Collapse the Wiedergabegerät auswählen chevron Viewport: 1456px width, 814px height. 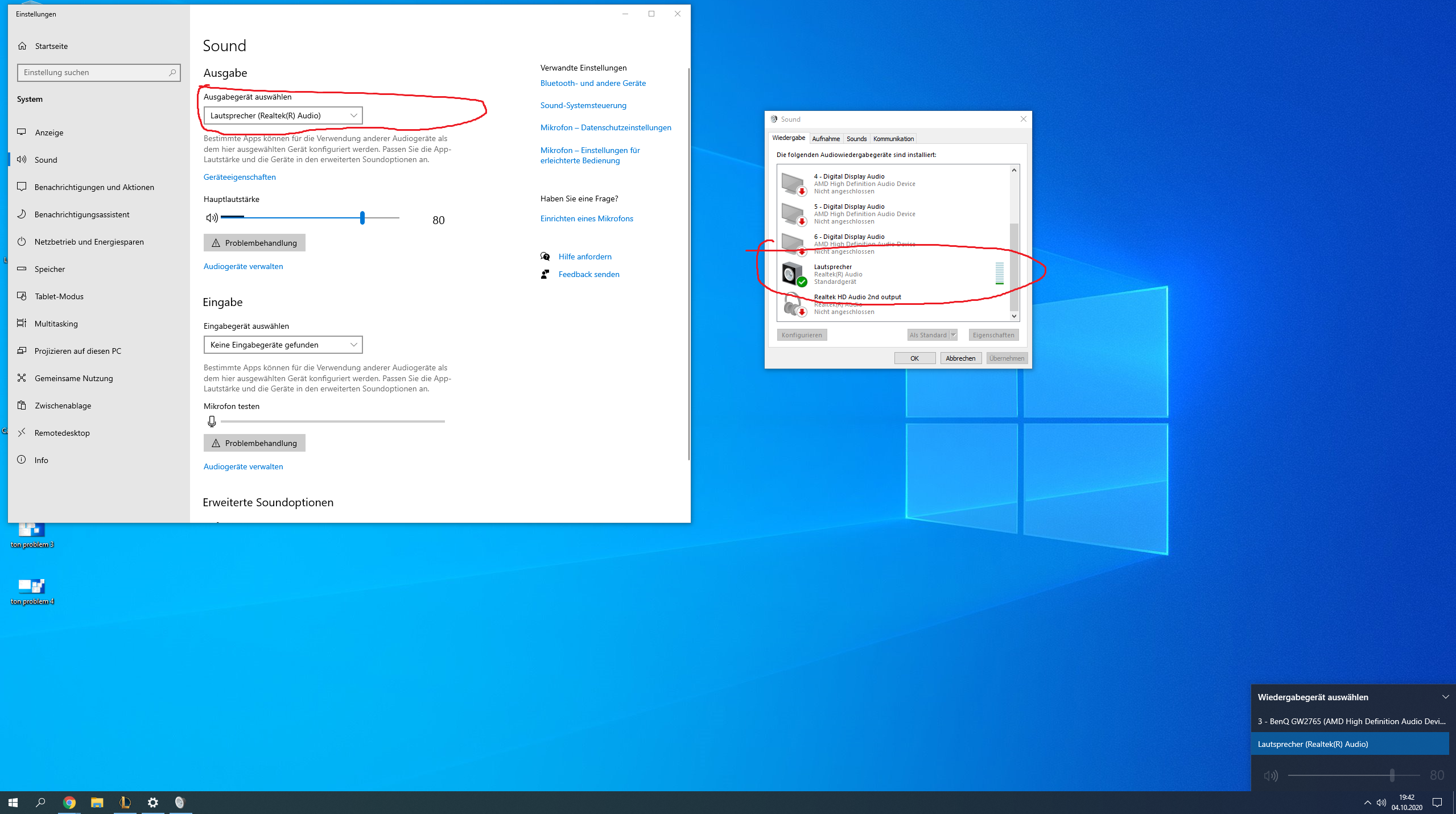[x=1445, y=697]
